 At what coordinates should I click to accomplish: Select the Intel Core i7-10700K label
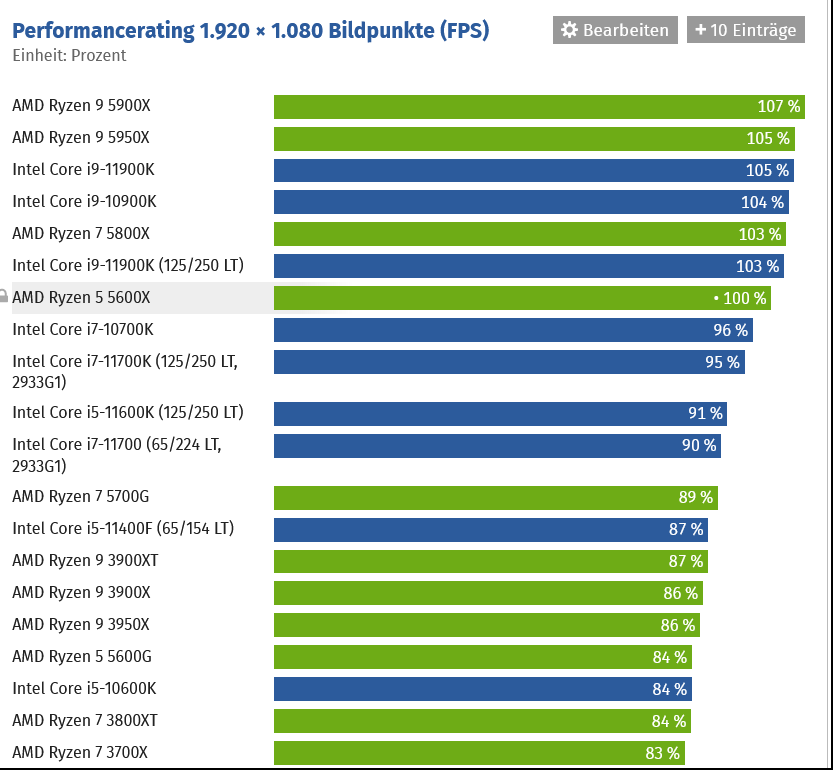coord(83,329)
